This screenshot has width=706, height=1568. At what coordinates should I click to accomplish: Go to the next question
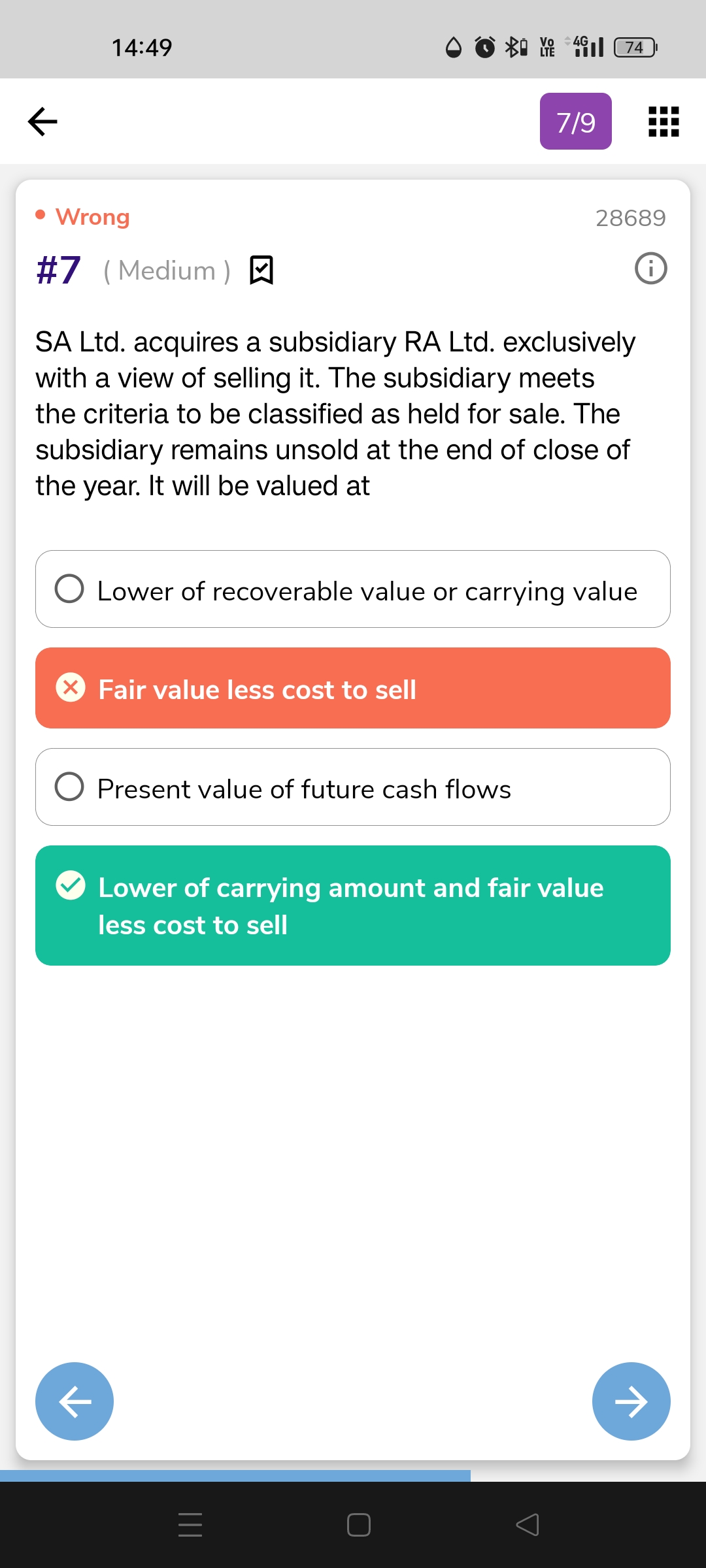631,1401
